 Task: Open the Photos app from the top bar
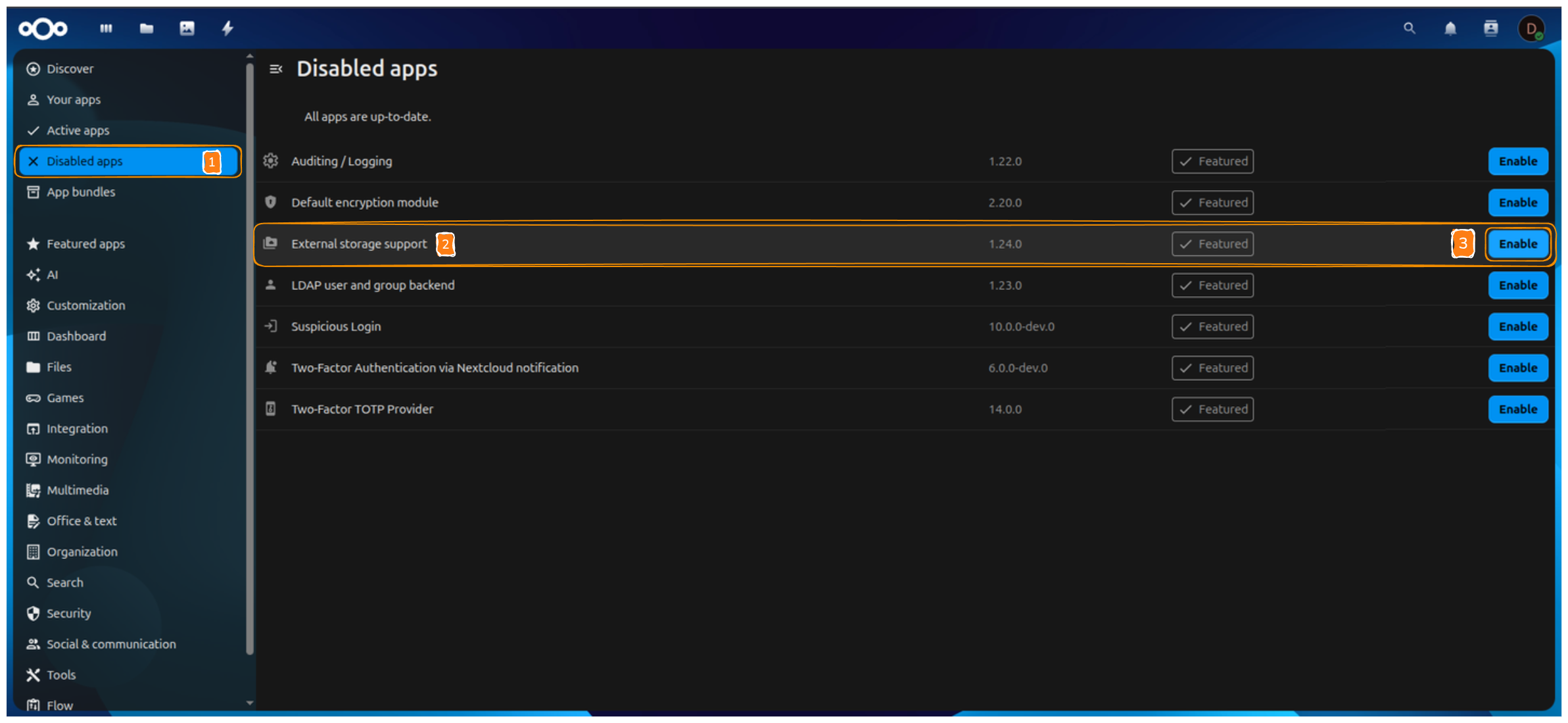(x=187, y=28)
